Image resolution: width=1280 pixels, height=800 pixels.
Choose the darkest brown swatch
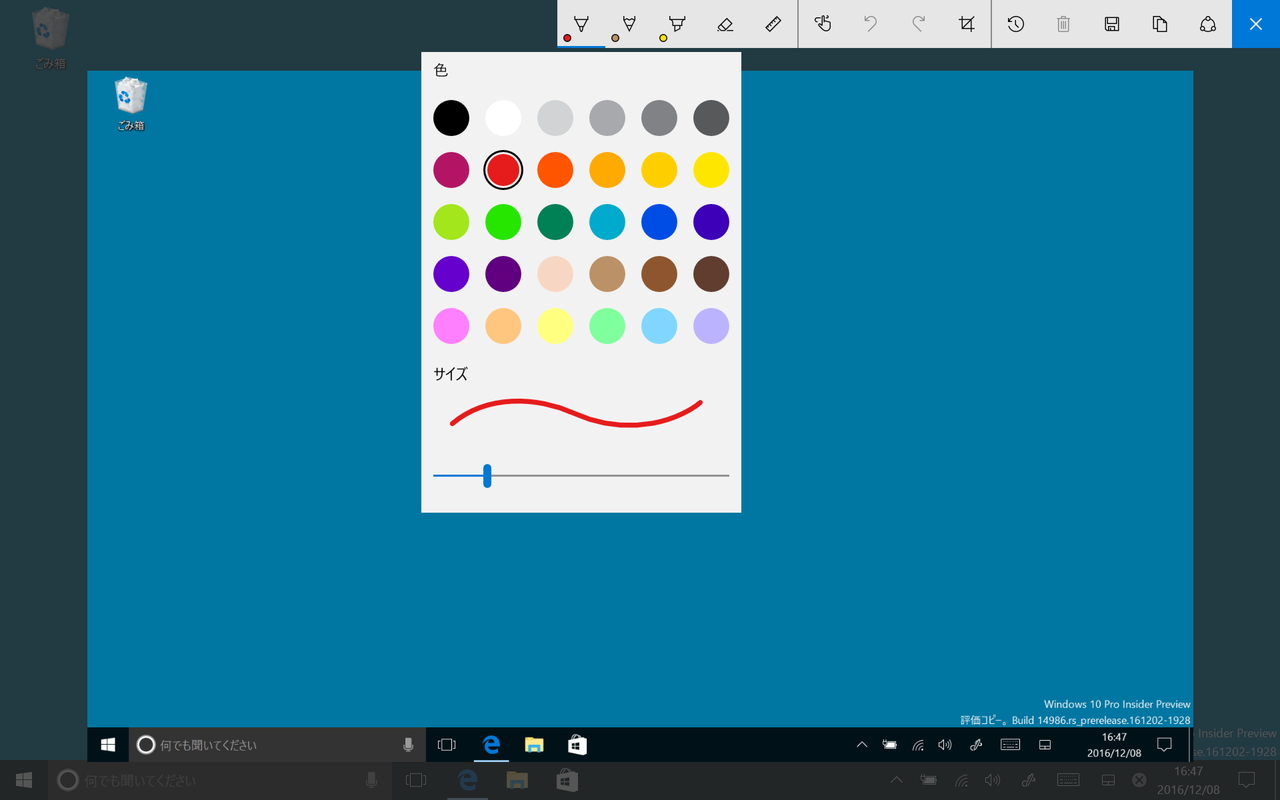coord(711,274)
